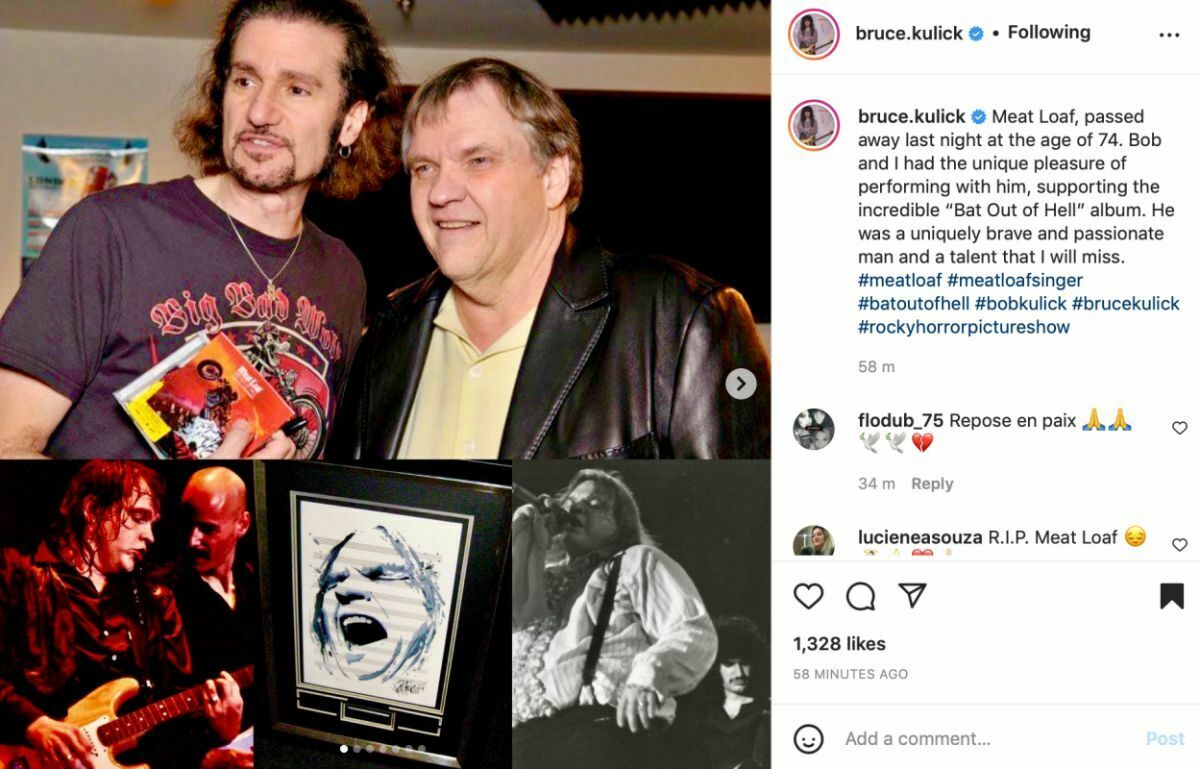This screenshot has height=769, width=1200.
Task: Open the #rockyhorrorpictureshow hashtag
Action: pyautogui.click(x=964, y=327)
